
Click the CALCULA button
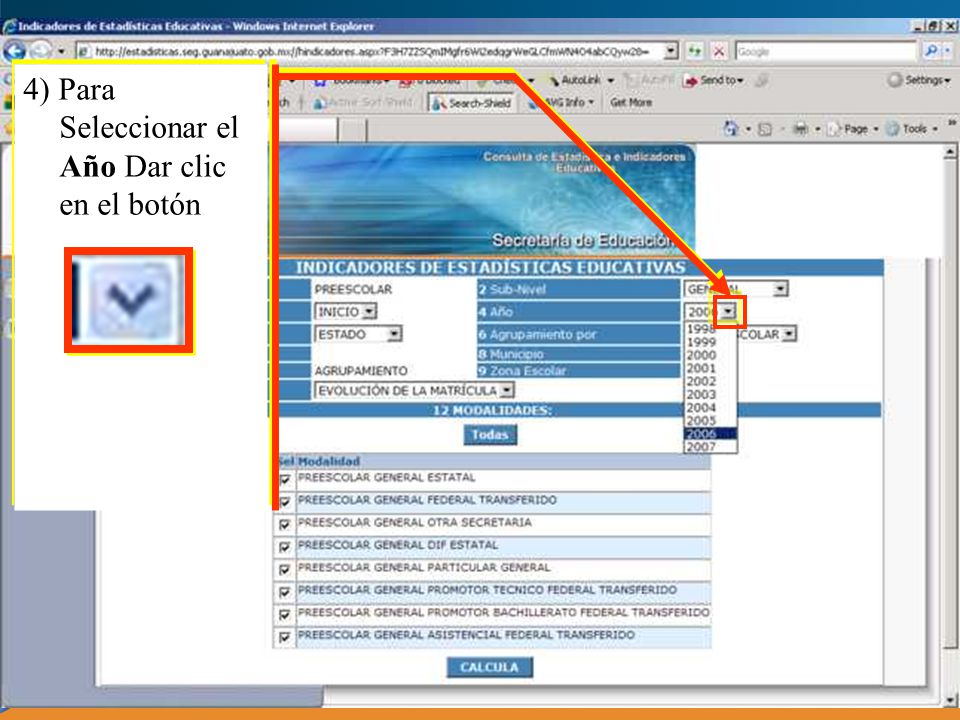click(489, 667)
